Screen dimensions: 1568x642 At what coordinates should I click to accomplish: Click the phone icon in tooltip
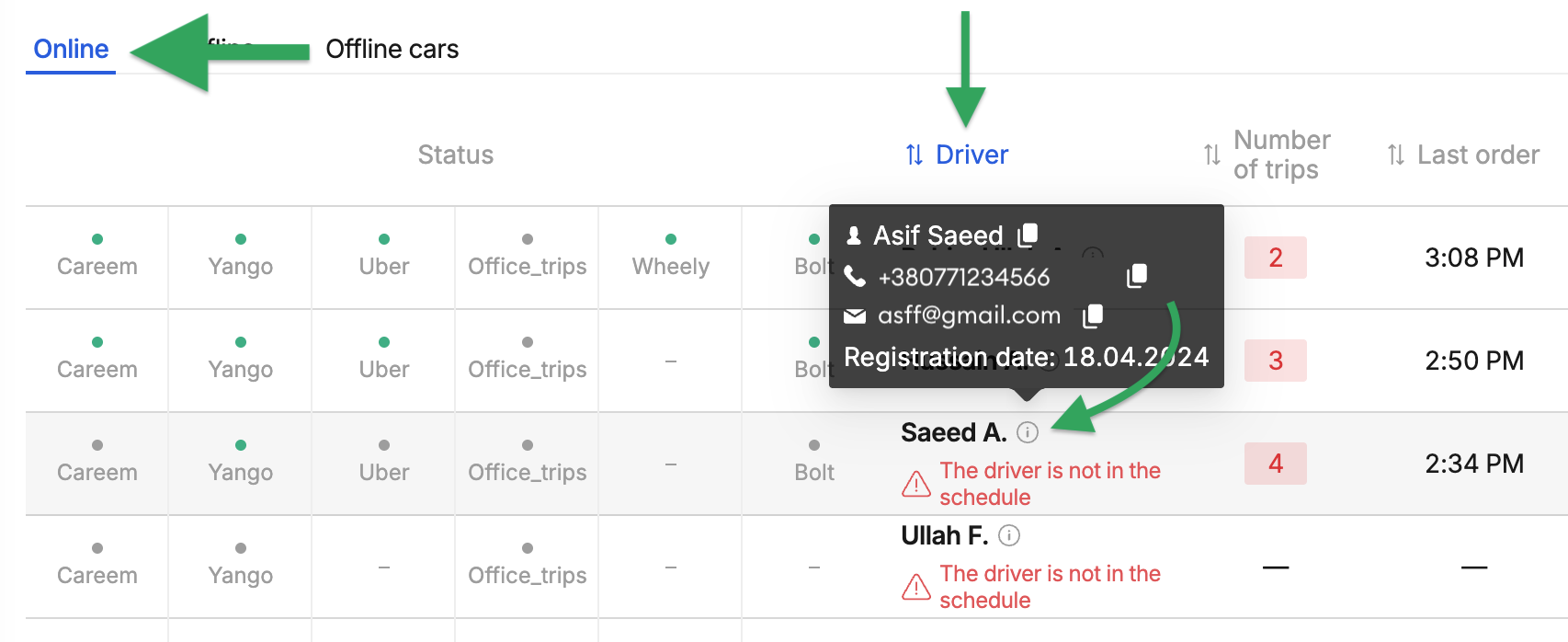tap(855, 276)
